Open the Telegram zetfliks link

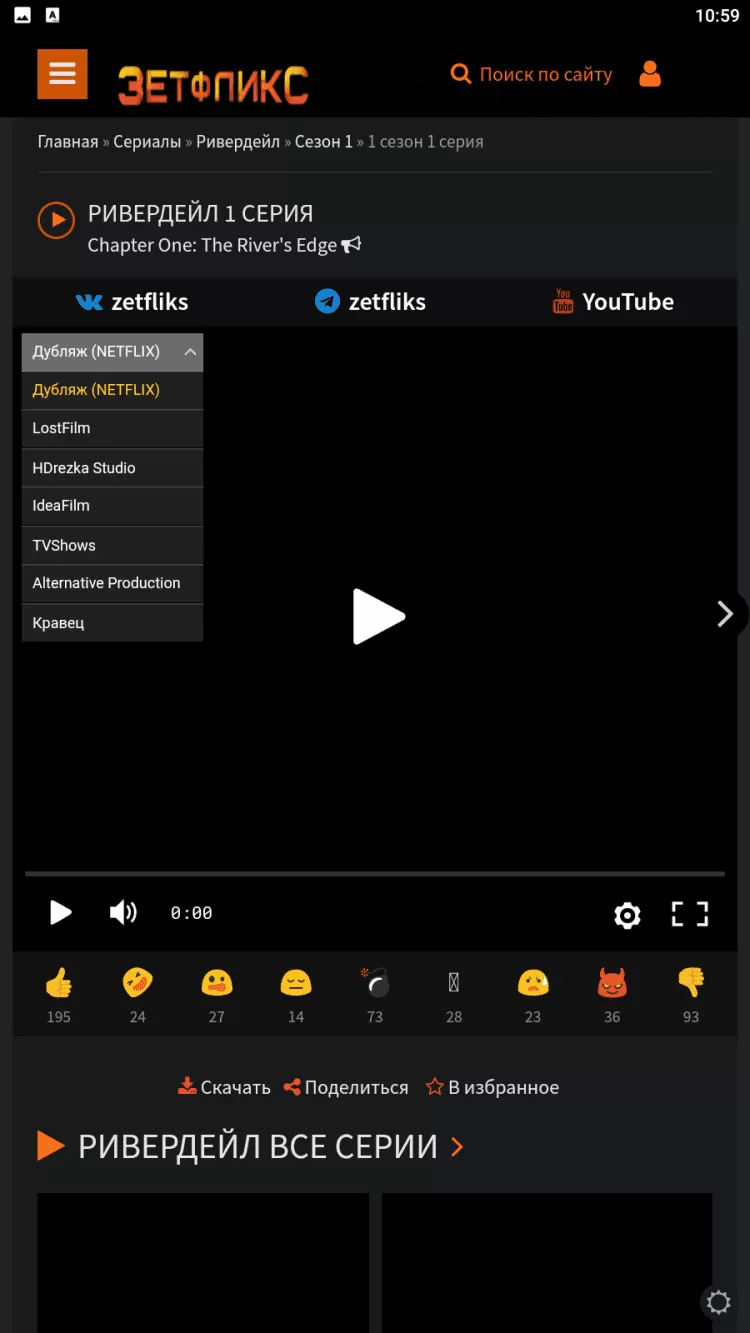(370, 302)
